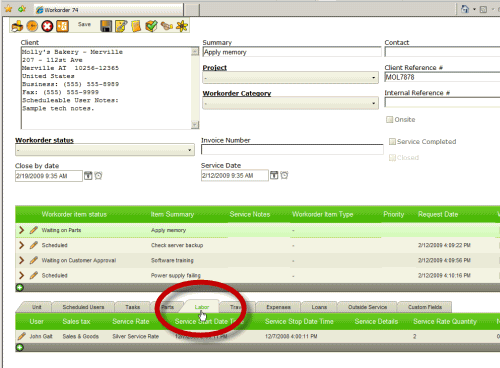Open the Project dropdown
Screen dimensions: 500x368
click(290, 78)
